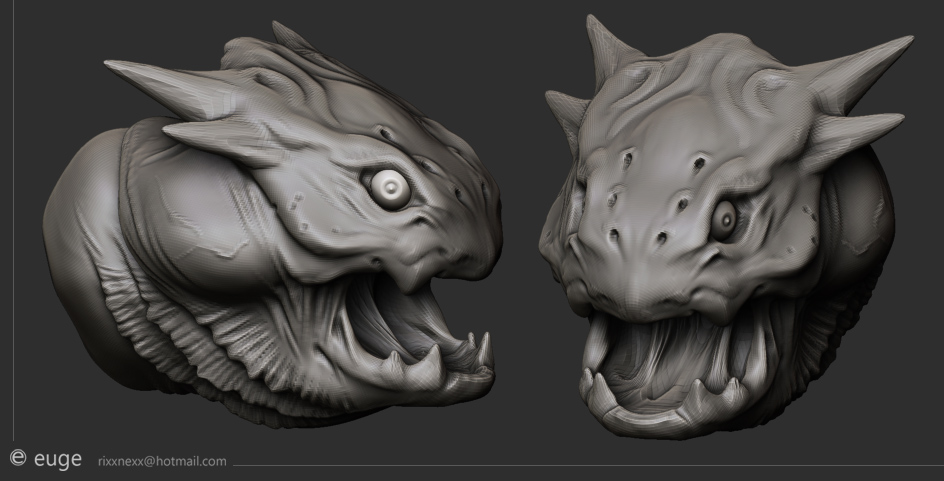This screenshot has height=481, width=944.
Task: Click the rixxnexx@hotmail.com email text
Action: point(163,462)
